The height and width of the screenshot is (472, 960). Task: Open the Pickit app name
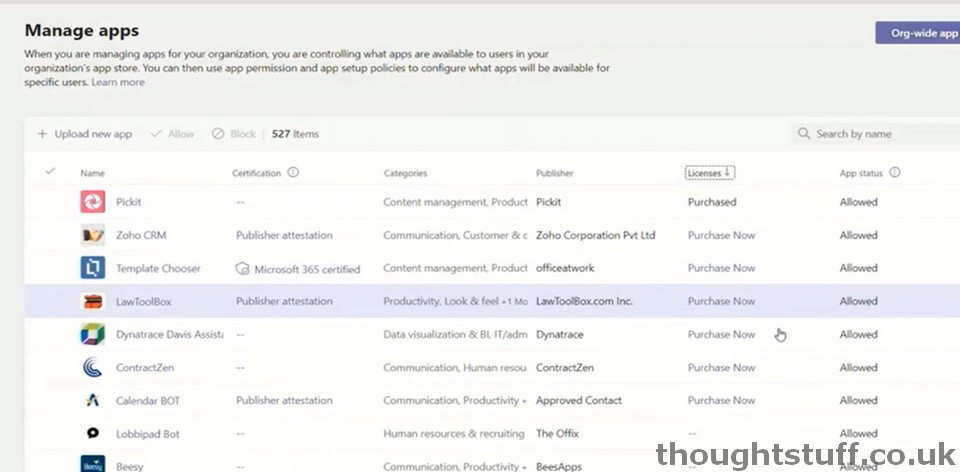(129, 202)
